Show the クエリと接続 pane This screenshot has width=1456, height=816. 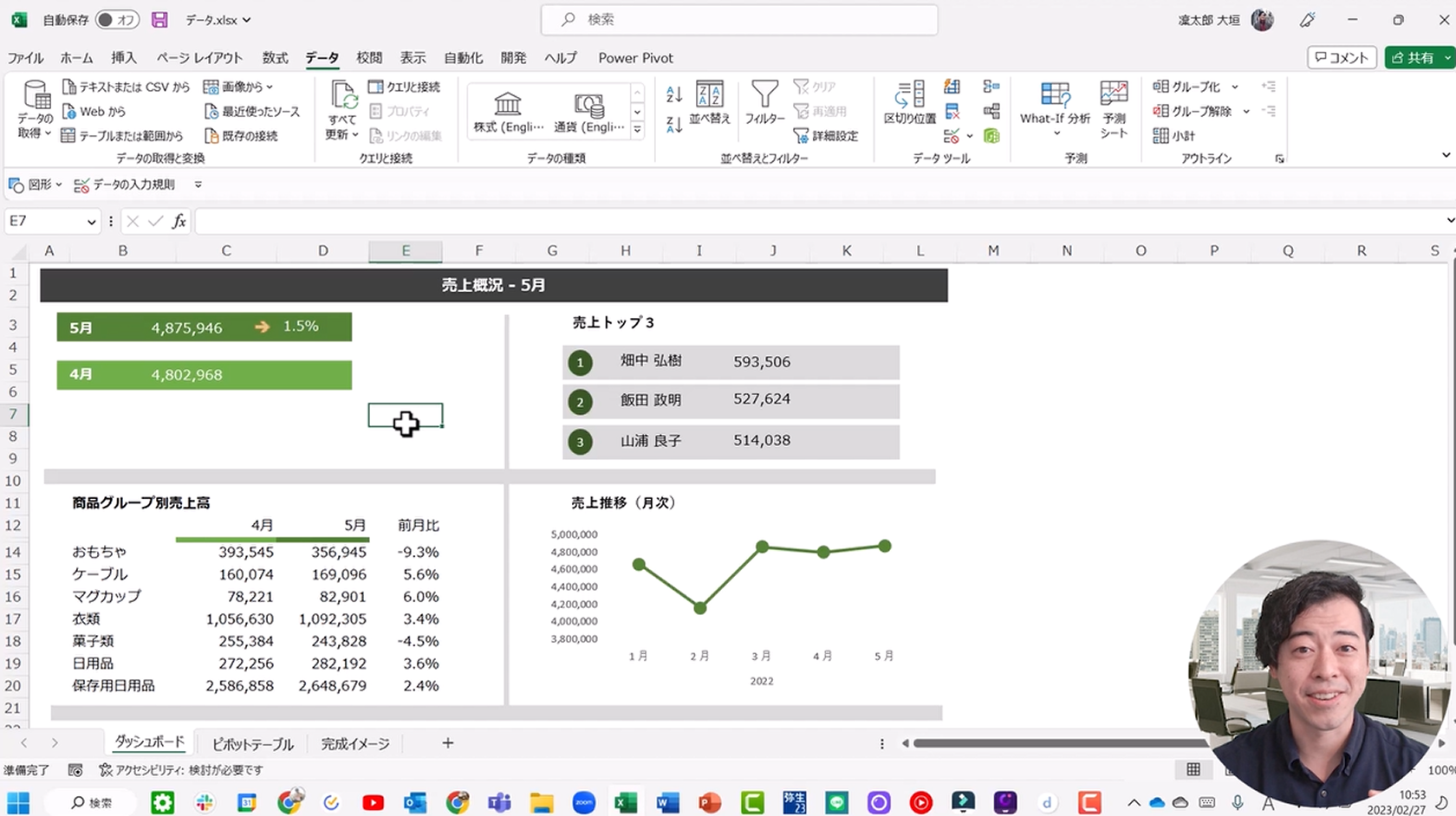point(404,87)
